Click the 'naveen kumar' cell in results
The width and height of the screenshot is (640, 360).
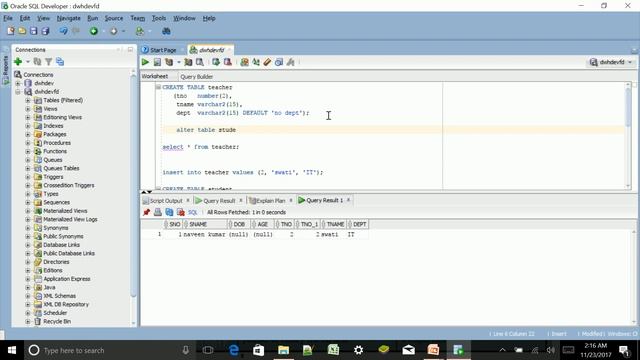[x=204, y=235]
